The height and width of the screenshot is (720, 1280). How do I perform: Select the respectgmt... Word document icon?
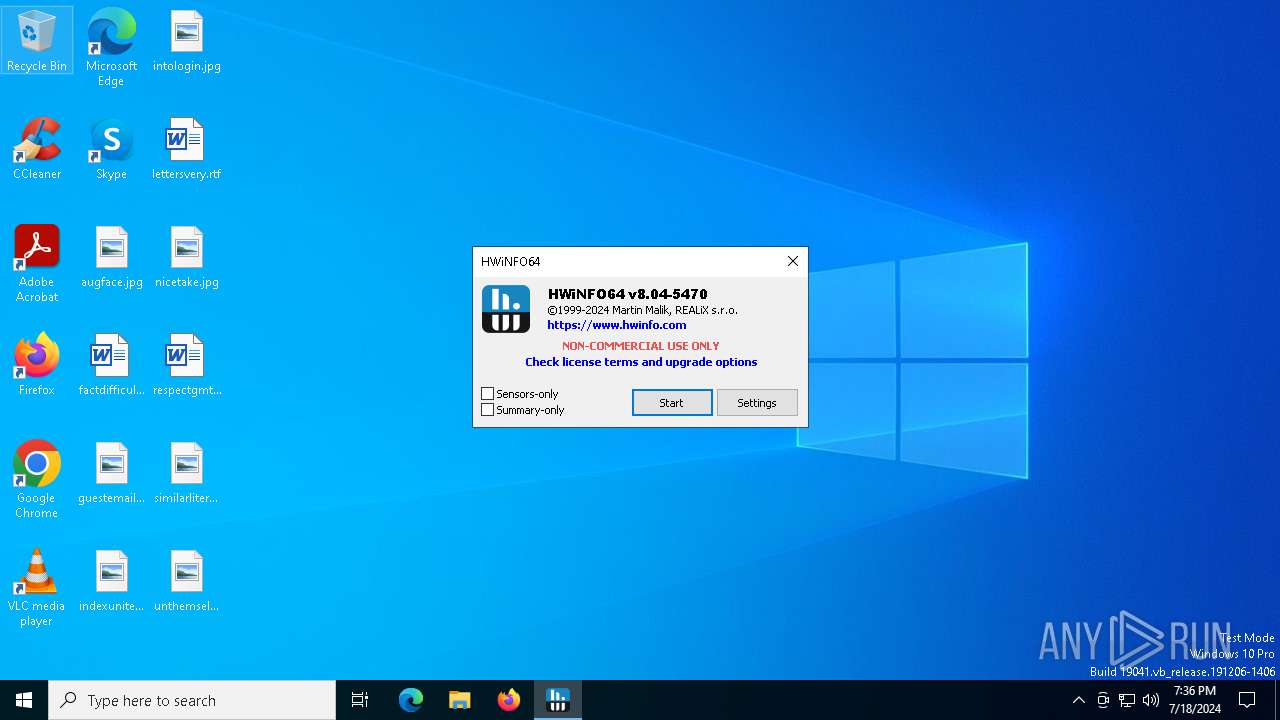click(187, 364)
